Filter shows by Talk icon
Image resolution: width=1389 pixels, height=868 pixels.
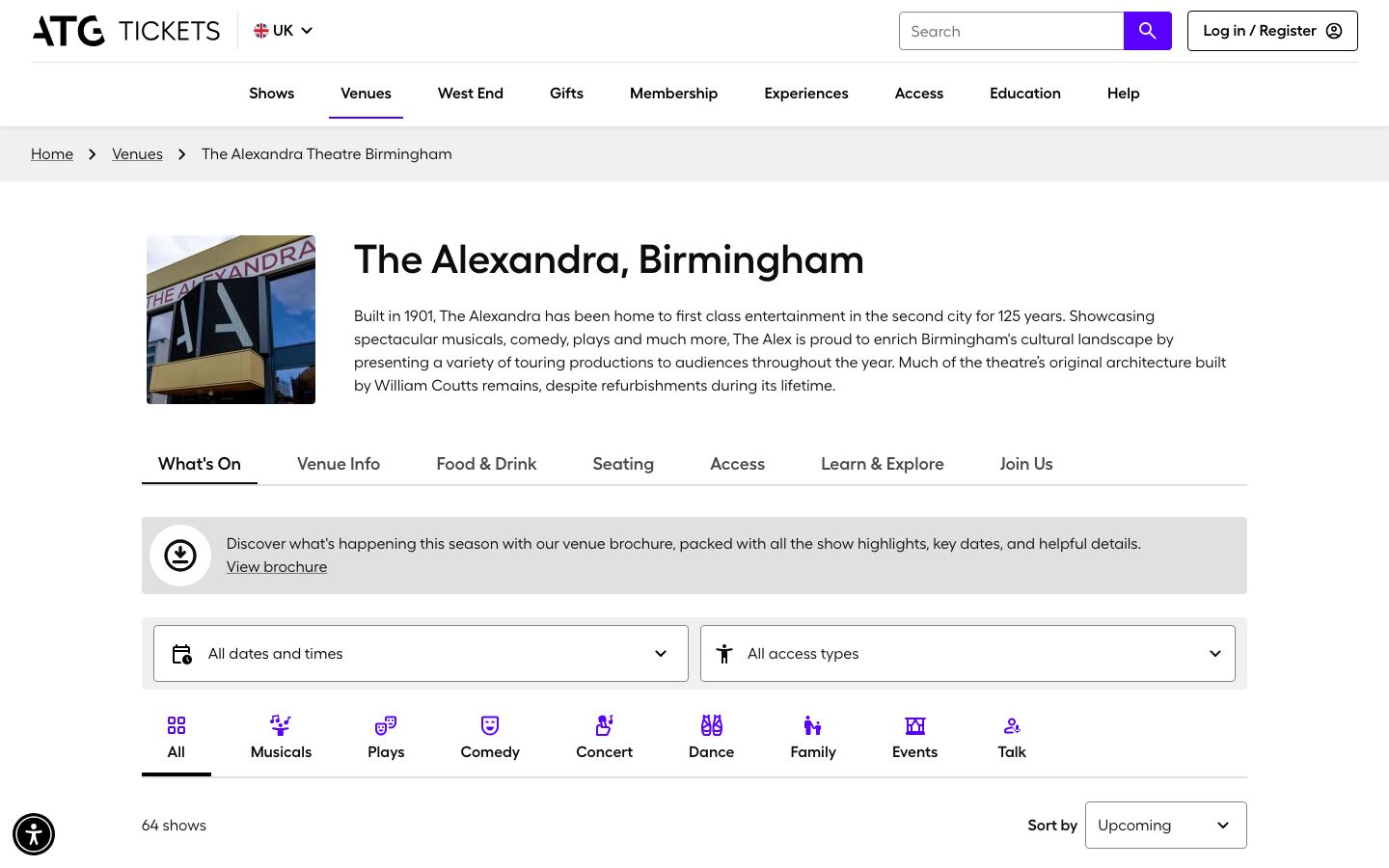click(x=1012, y=725)
